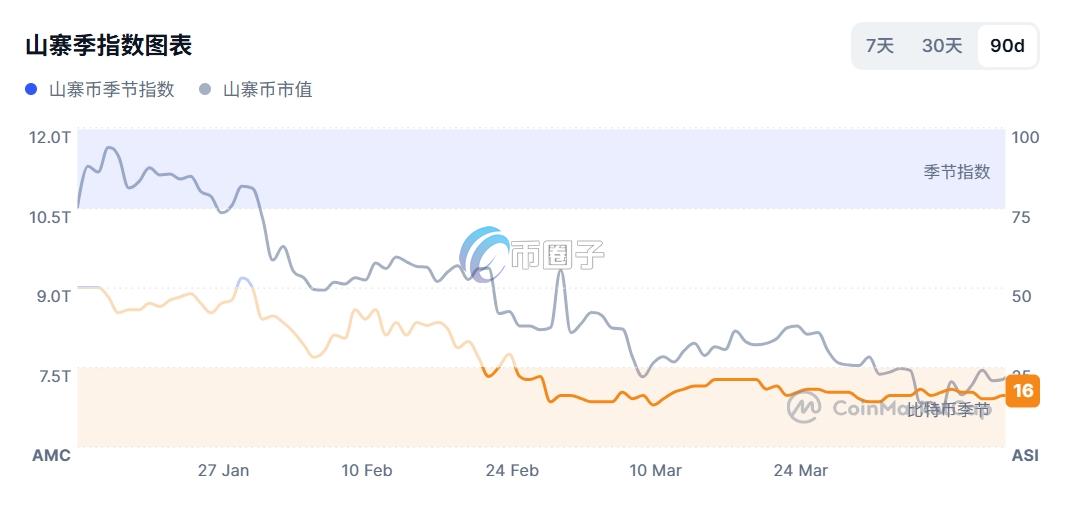This screenshot has width=1069, height=509.
Task: Click the 比特币季节 zone label
Action: pyautogui.click(x=948, y=409)
